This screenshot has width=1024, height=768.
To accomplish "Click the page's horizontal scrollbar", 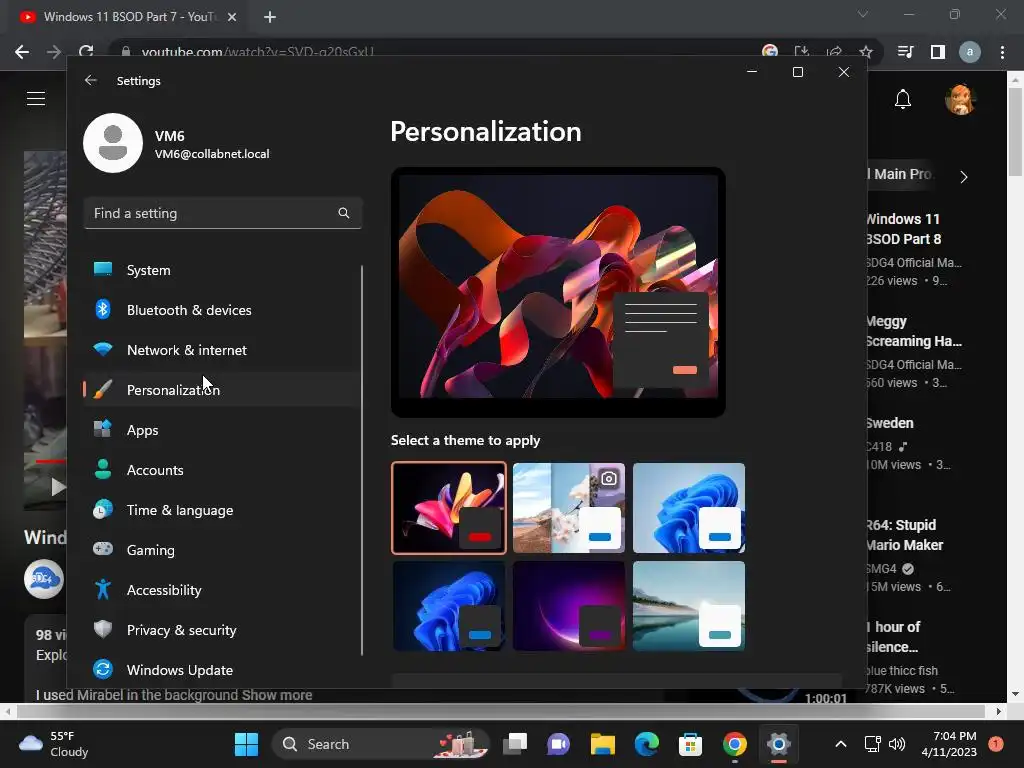I will 502,711.
